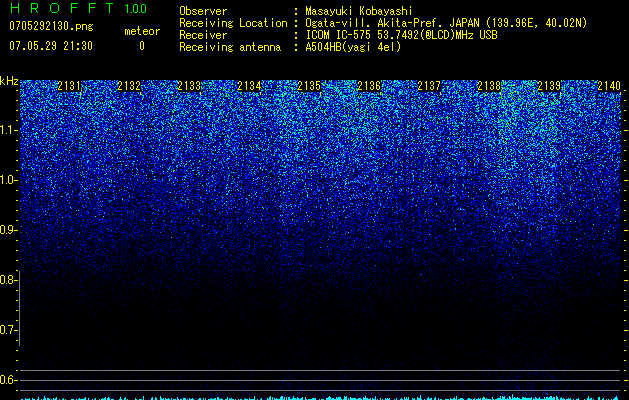Click the 2132 time marker
Image resolution: width=629 pixels, height=400 pixels.
[129, 86]
